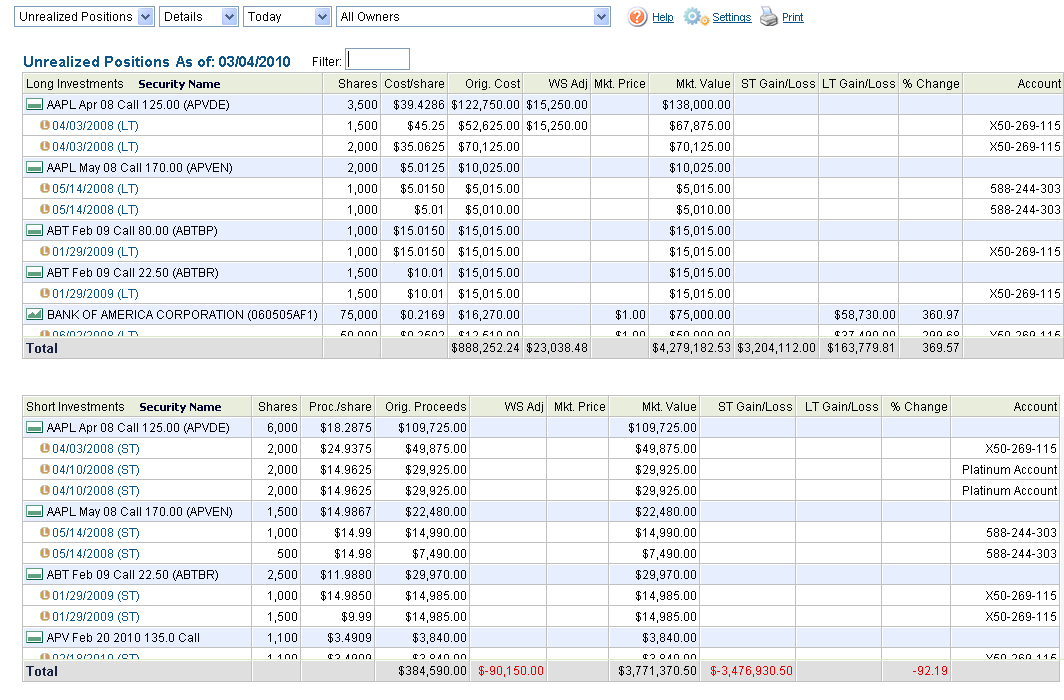Click chart icon beside BANK OF AMERICA CORPORATION
This screenshot has height=700, width=1064.
point(34,315)
